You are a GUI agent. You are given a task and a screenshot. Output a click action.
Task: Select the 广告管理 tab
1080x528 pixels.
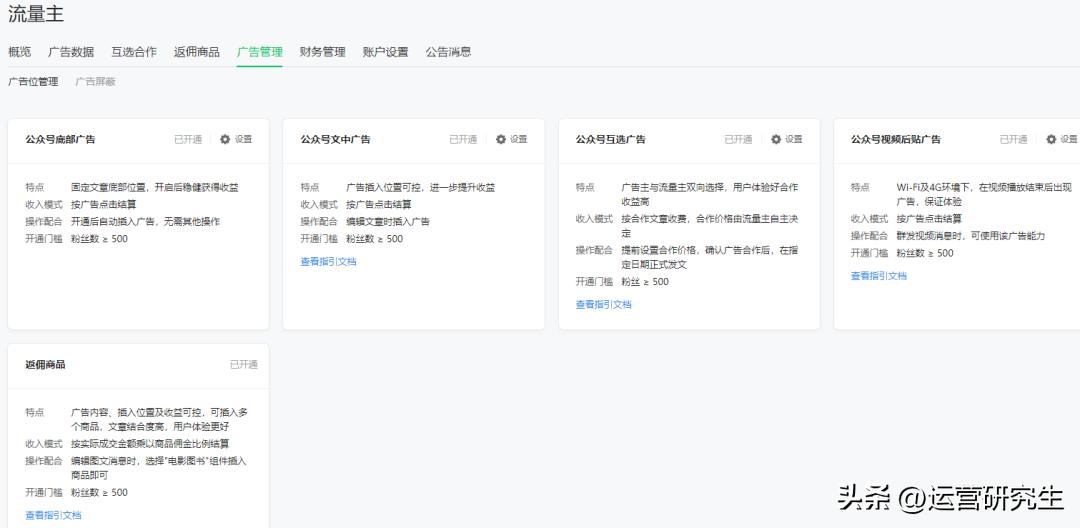tap(260, 52)
